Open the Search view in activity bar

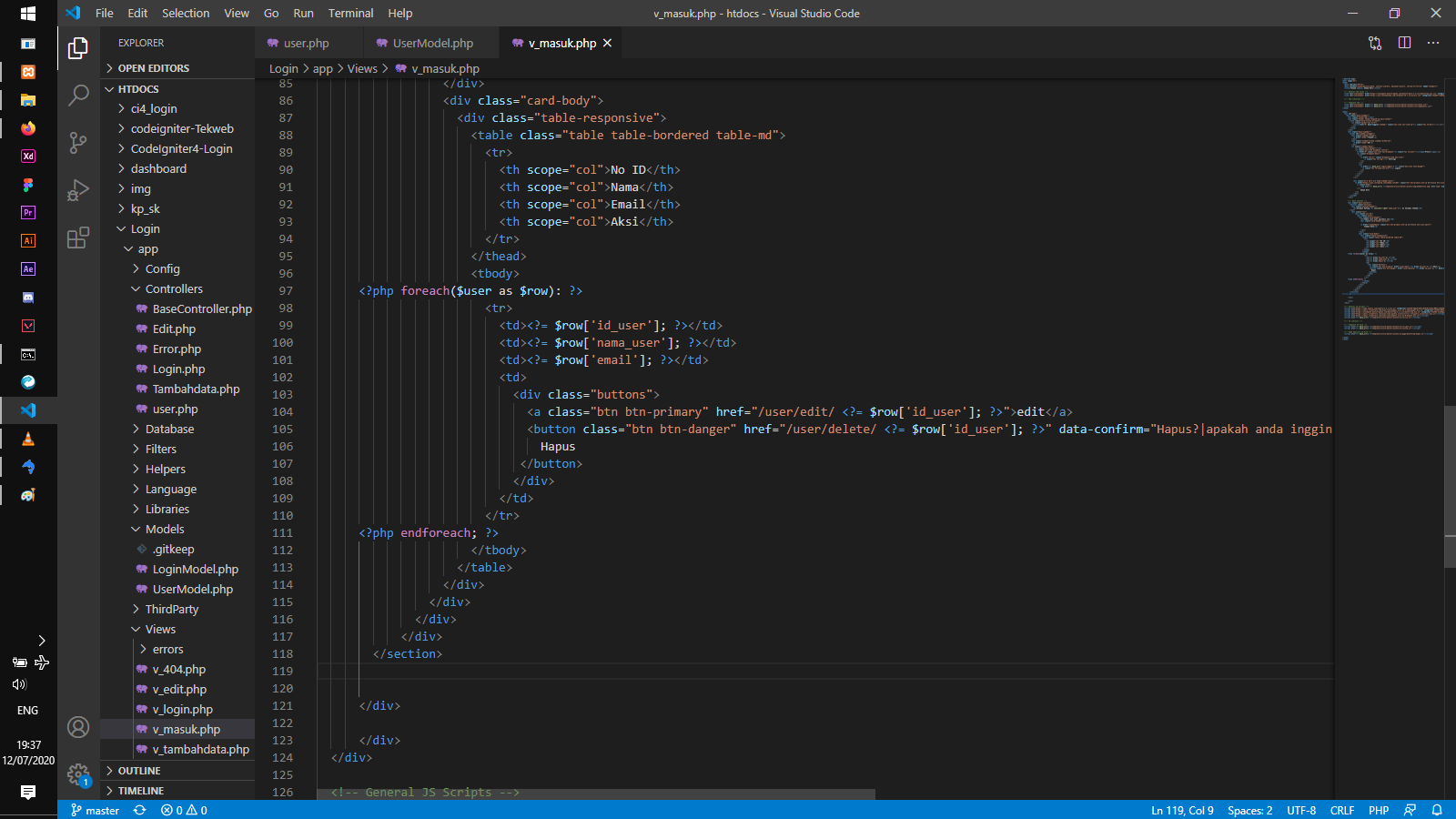pyautogui.click(x=78, y=95)
